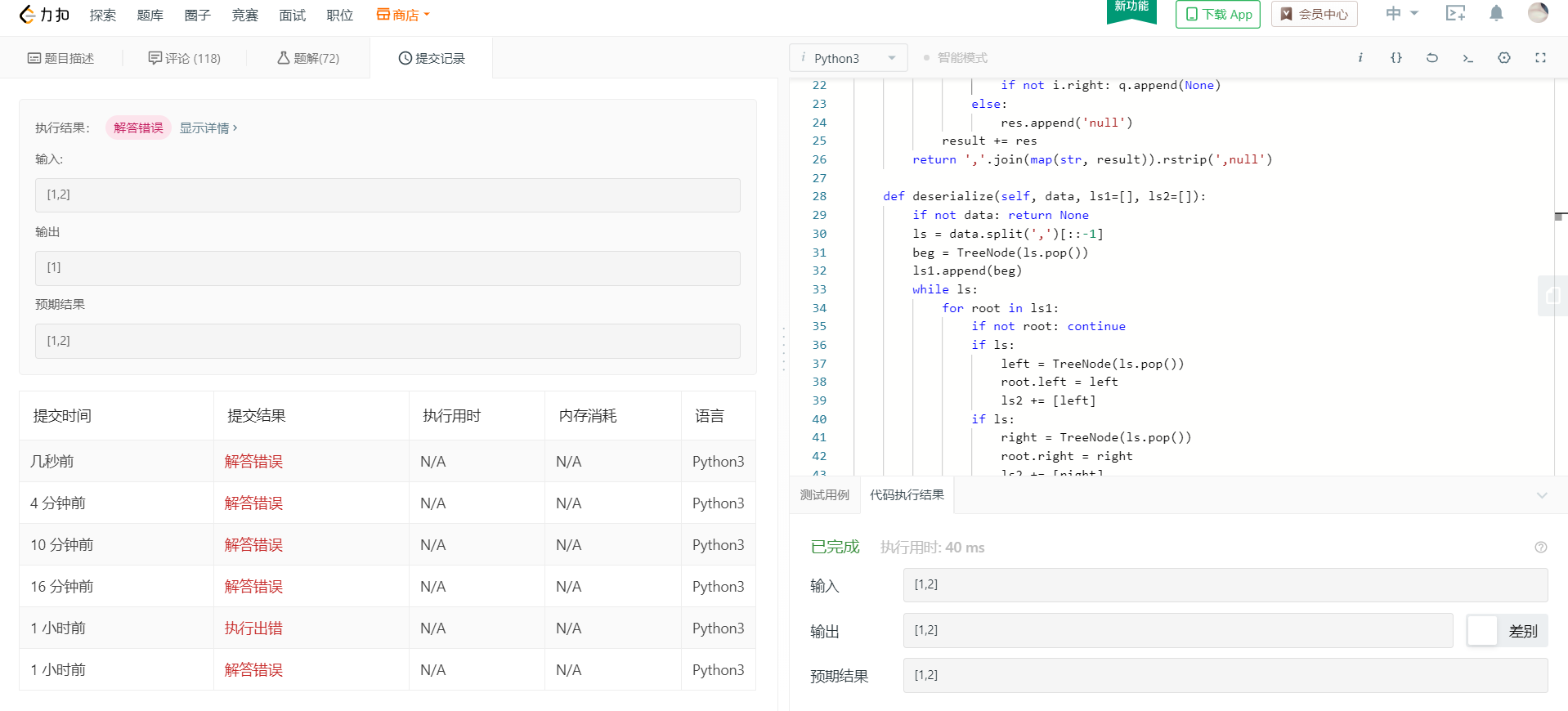Open editor settings gear icon
Screen dimensions: 1568x711
click(x=1504, y=57)
